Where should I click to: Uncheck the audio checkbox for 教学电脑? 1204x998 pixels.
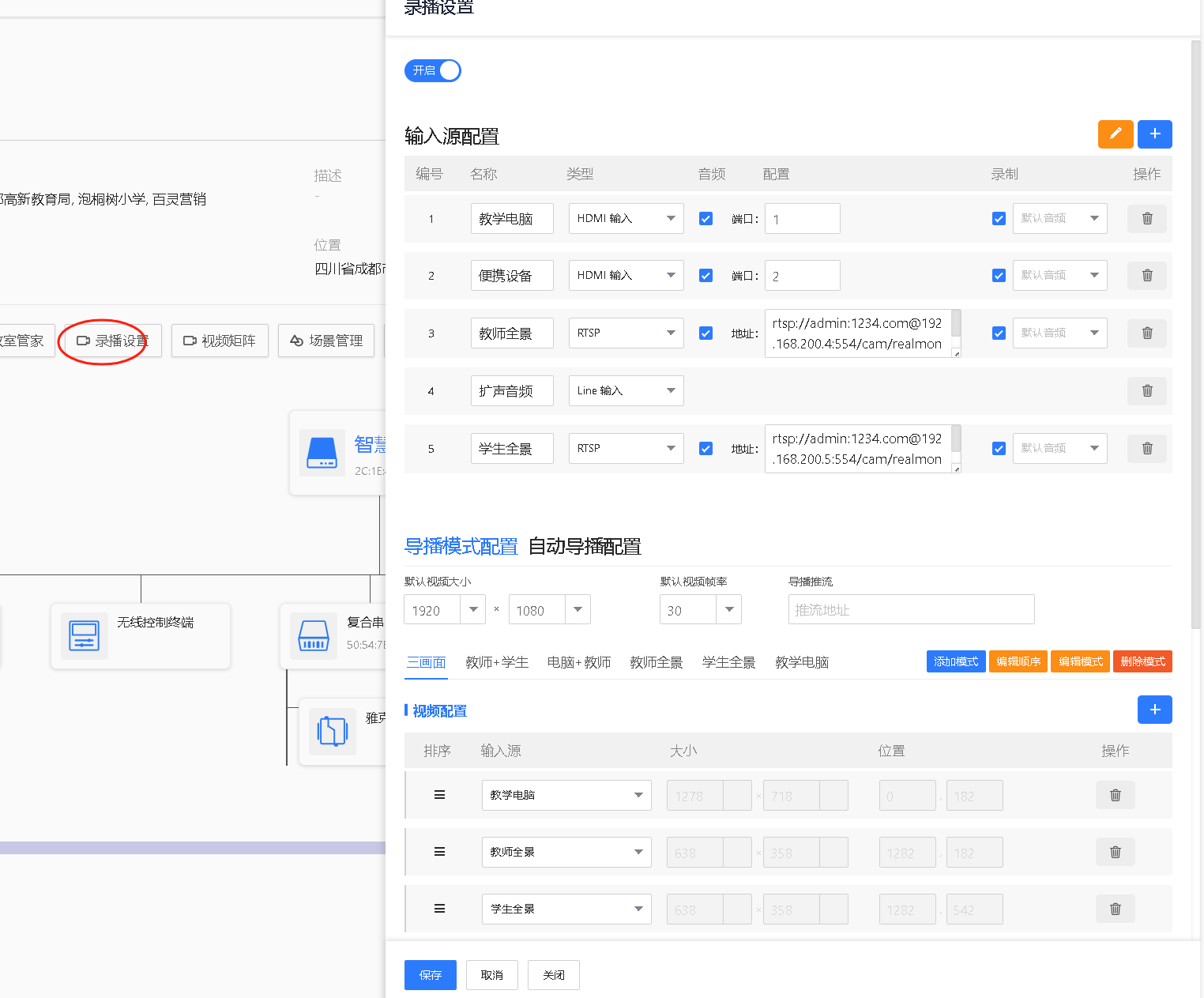[705, 219]
